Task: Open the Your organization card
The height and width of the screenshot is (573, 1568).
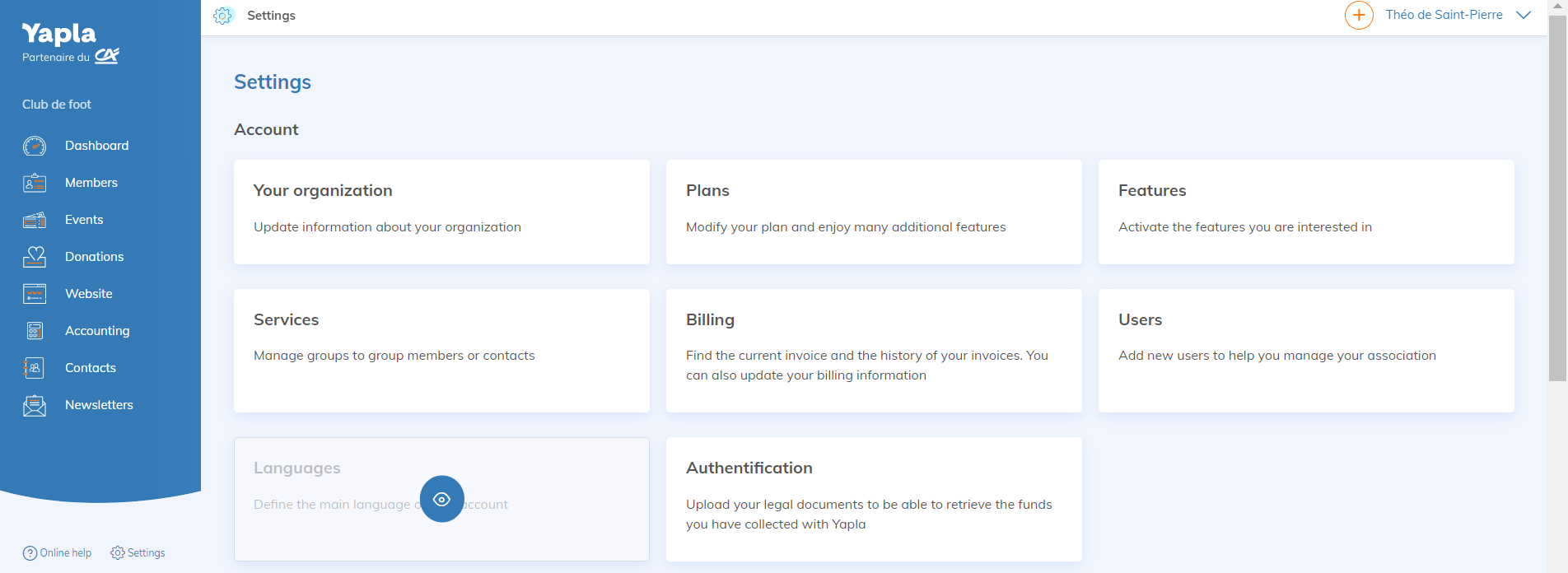Action: coord(441,212)
